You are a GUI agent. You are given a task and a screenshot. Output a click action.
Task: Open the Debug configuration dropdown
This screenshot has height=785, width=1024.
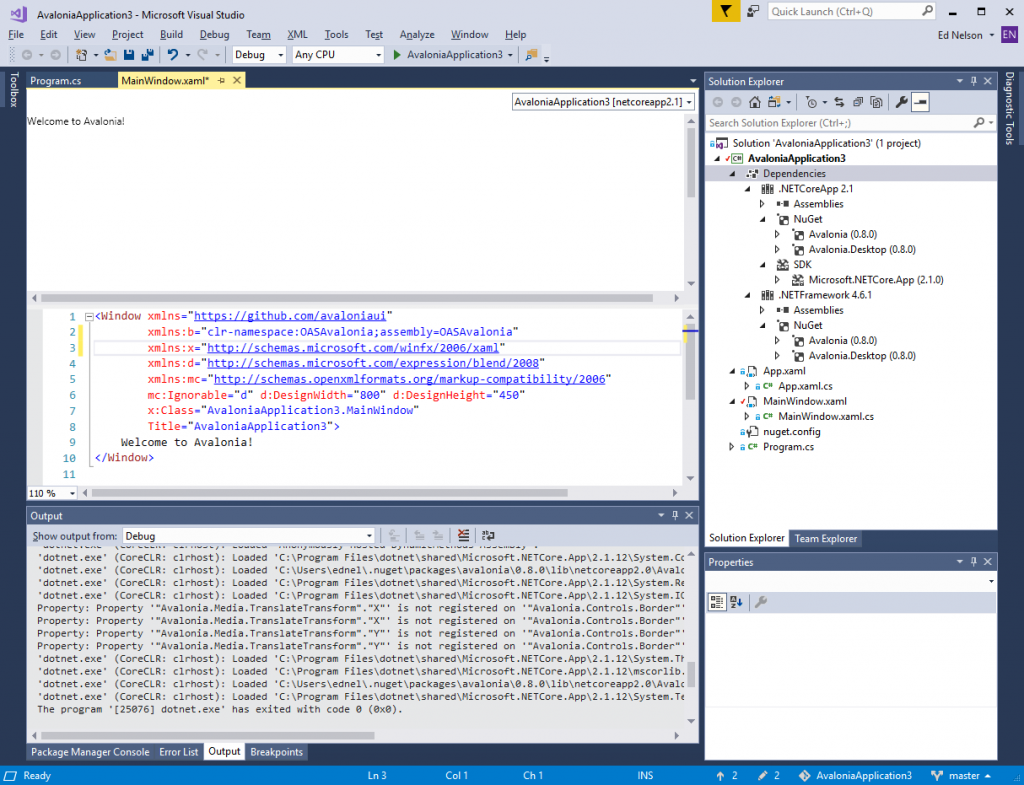click(x=259, y=55)
